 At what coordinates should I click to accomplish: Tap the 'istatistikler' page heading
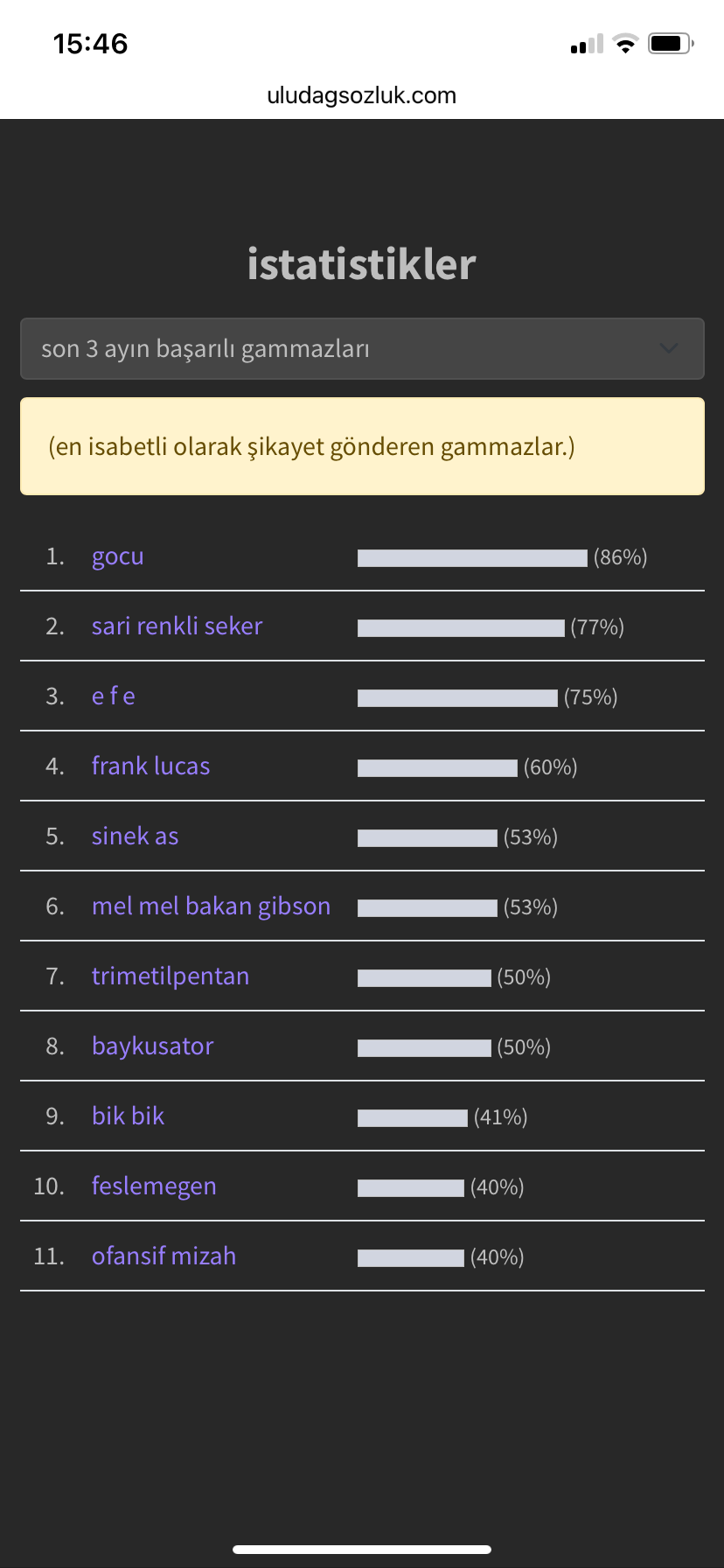pos(361,264)
